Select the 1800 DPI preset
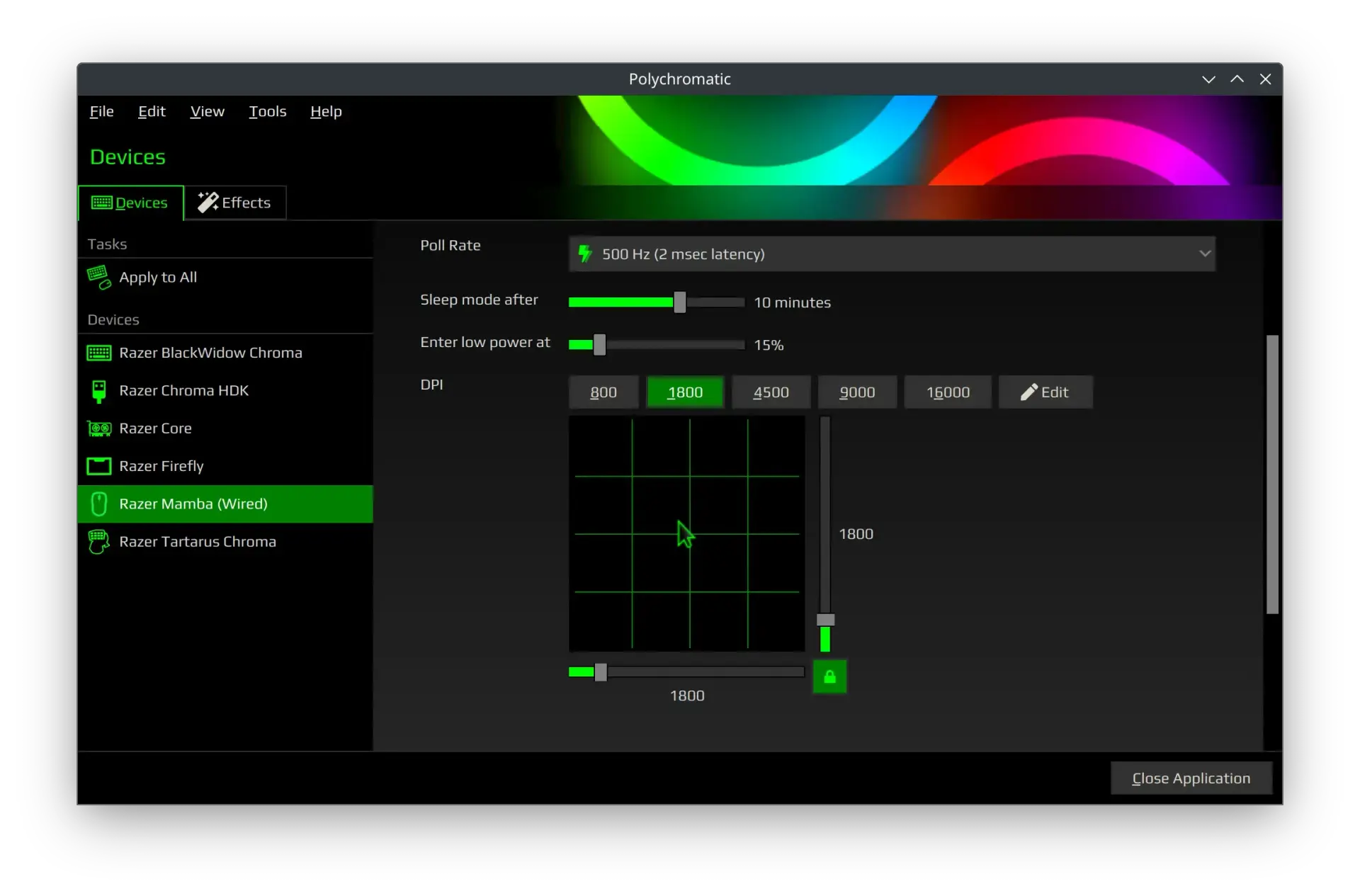 [x=685, y=392]
